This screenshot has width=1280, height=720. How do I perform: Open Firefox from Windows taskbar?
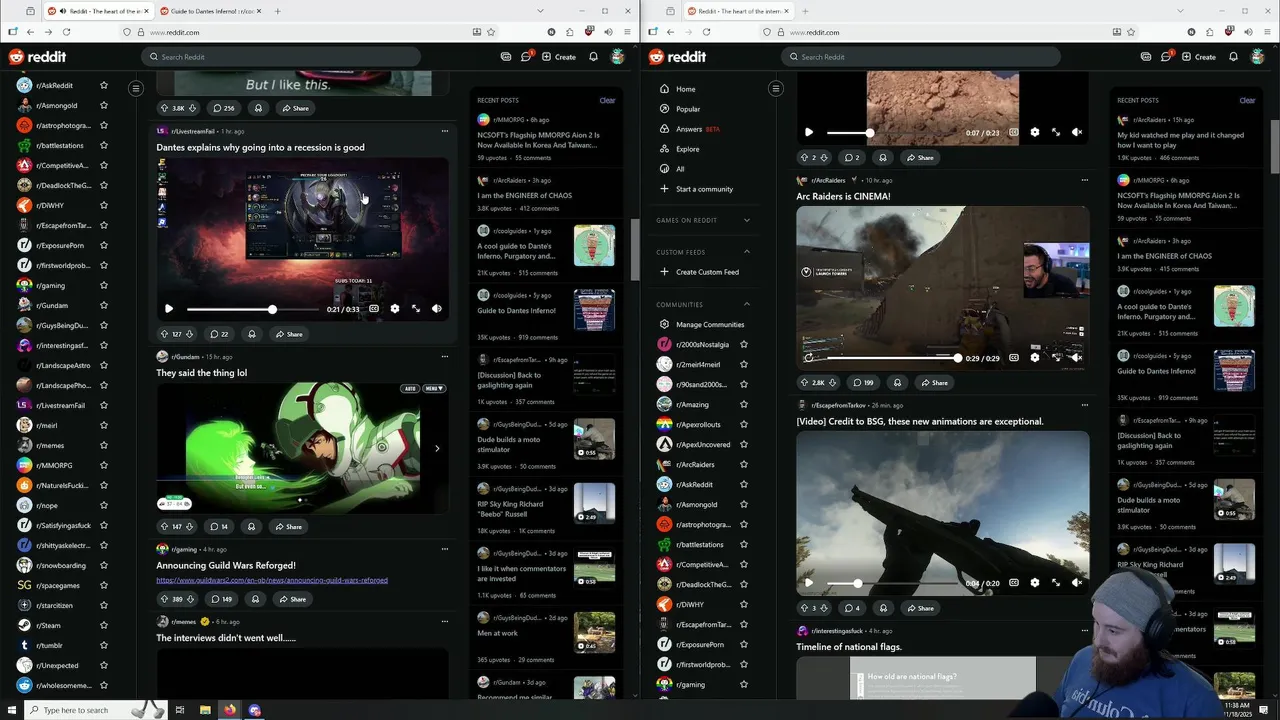coord(230,710)
